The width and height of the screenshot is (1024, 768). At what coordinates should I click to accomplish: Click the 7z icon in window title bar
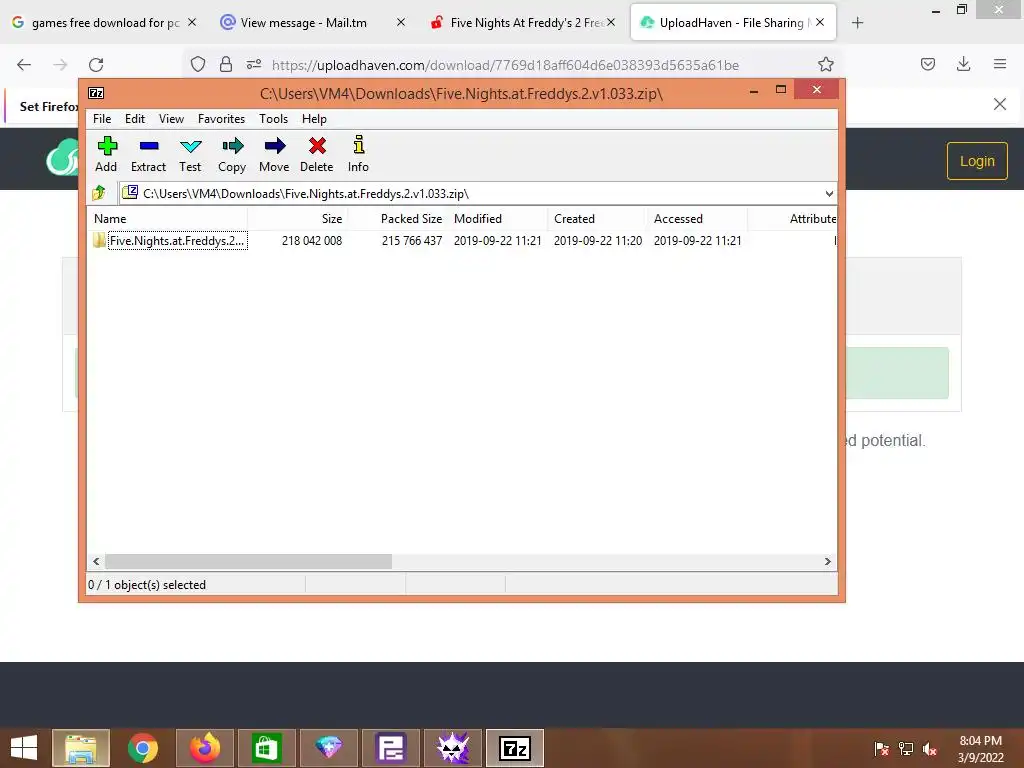coord(96,93)
